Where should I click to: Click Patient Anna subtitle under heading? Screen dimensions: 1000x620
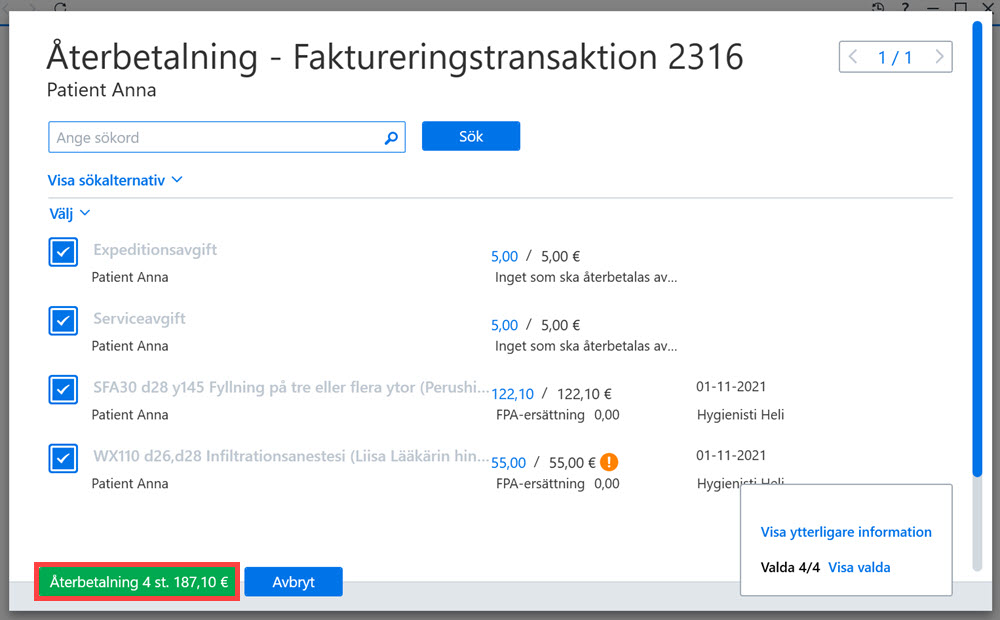point(101,90)
